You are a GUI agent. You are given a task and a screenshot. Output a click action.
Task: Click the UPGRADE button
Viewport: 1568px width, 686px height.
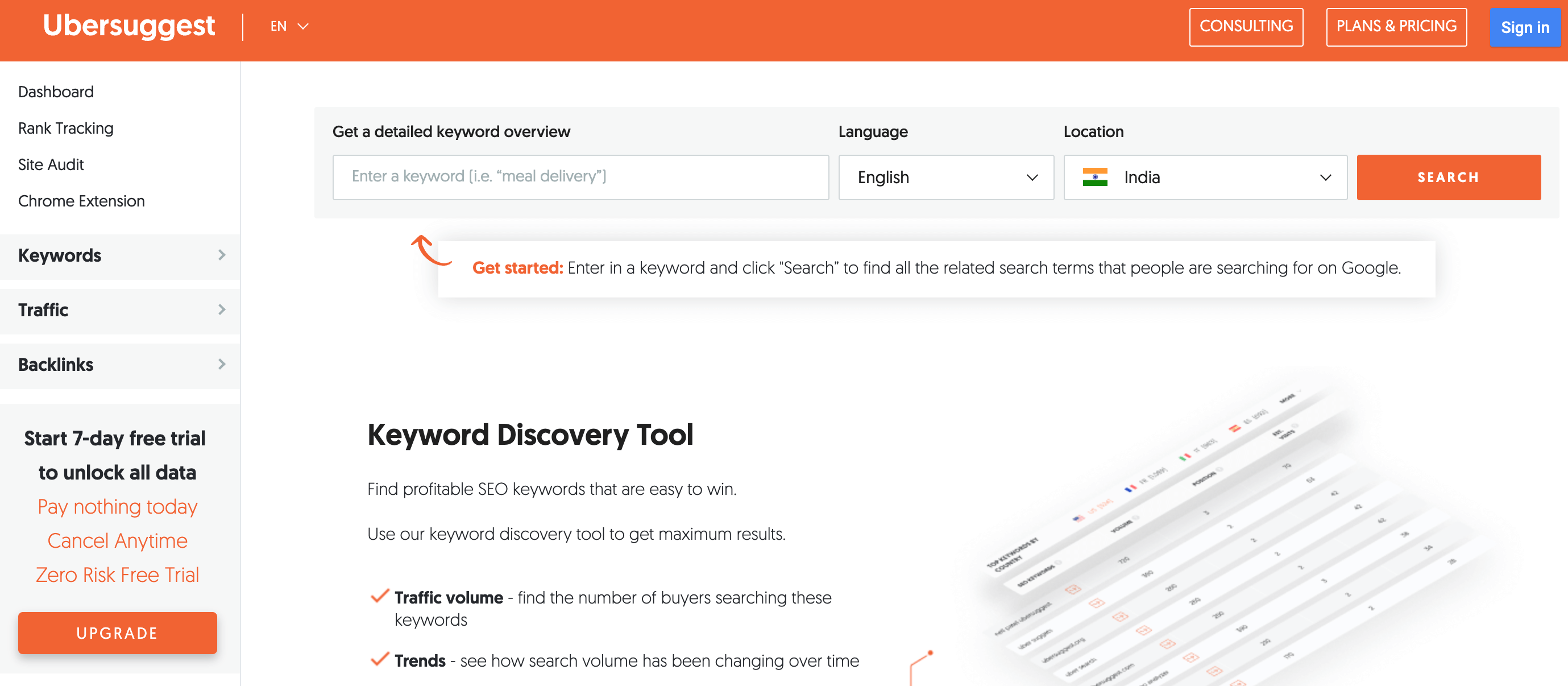(117, 632)
